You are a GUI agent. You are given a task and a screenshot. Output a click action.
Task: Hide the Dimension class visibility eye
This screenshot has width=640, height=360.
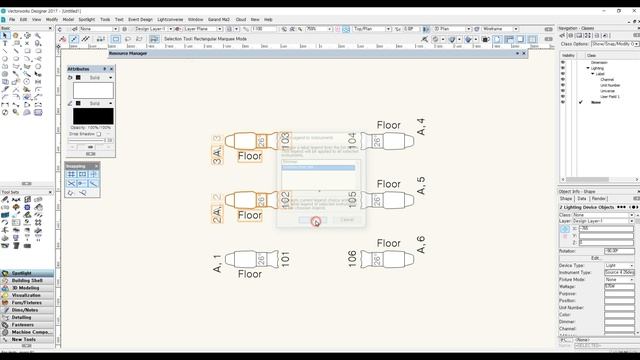[563, 62]
